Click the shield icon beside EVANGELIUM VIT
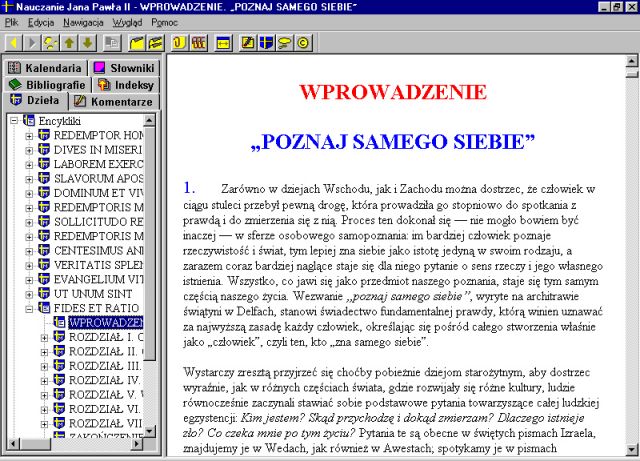640x461 pixels. 44,279
